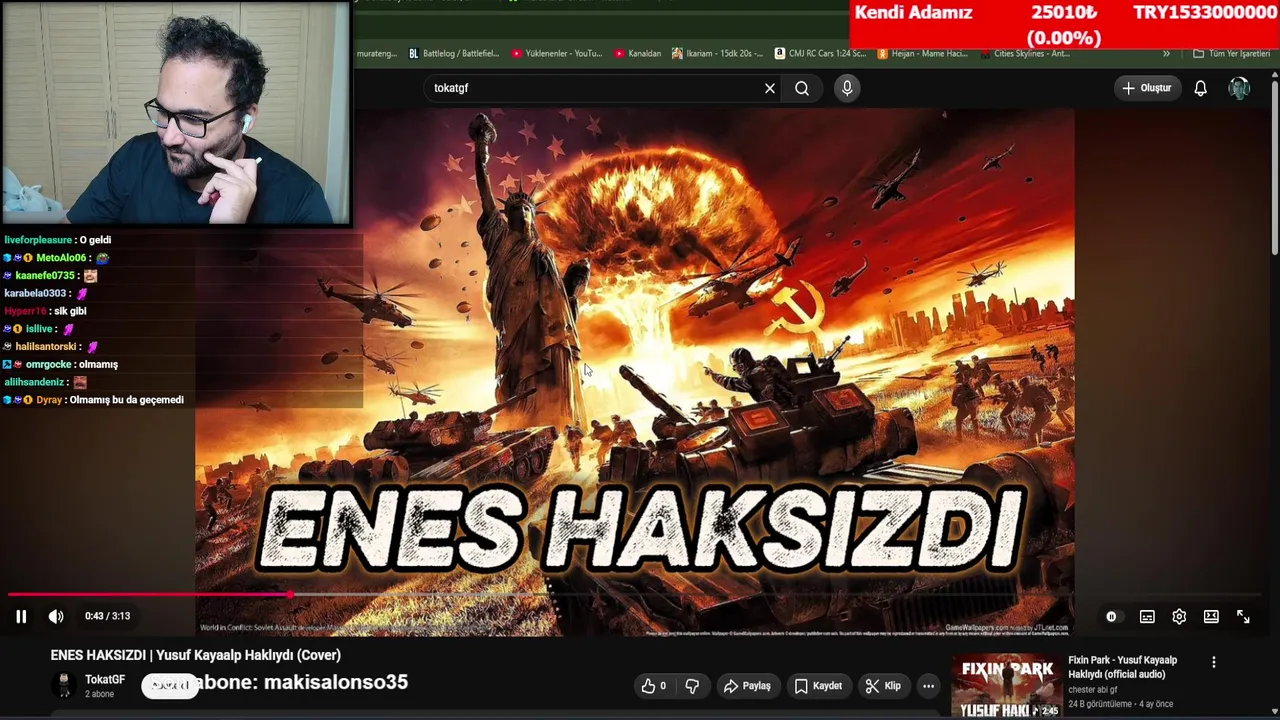Open the Oluştur create menu
Viewport: 1280px width, 720px height.
tap(1146, 88)
